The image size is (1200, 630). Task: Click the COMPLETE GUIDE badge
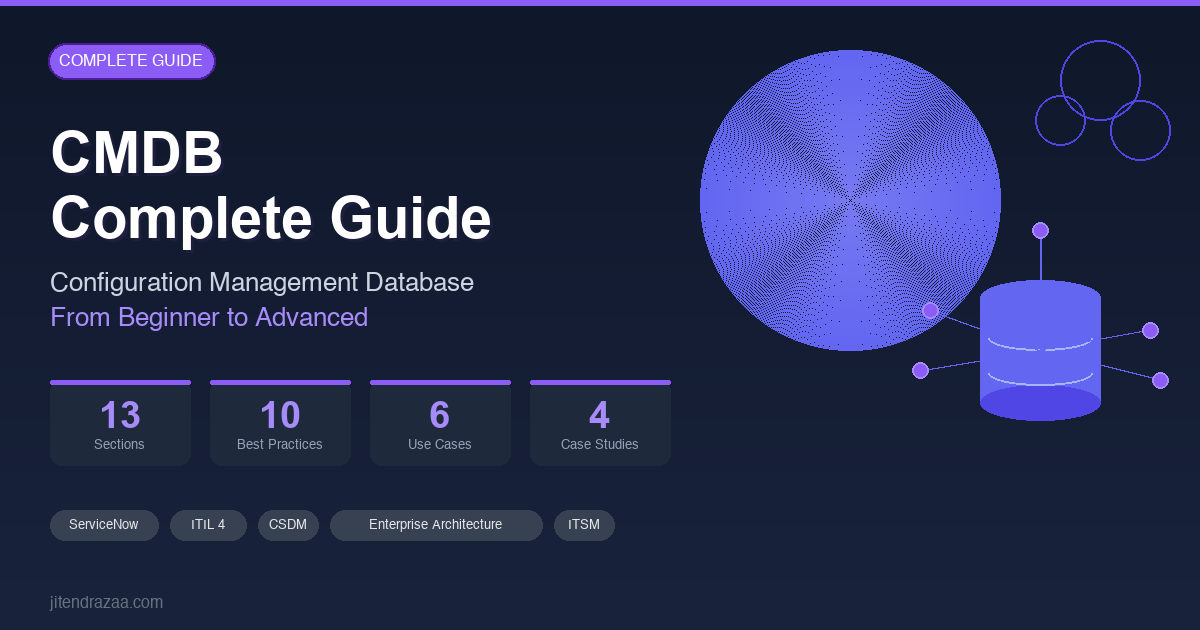click(132, 61)
